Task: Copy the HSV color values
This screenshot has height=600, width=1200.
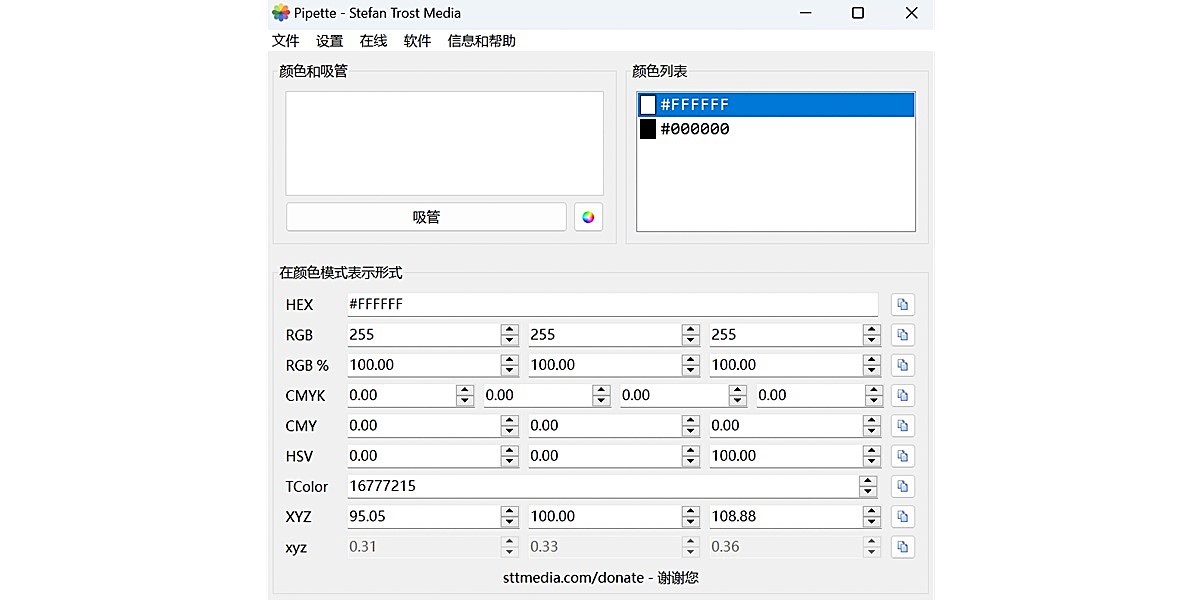Action: pos(903,455)
